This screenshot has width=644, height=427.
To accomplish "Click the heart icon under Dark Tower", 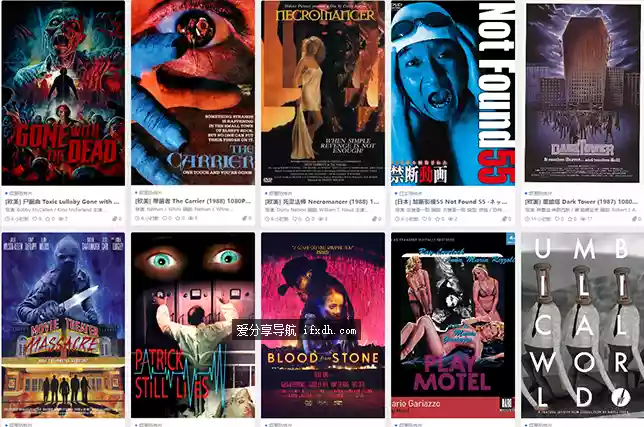I will point(557,219).
